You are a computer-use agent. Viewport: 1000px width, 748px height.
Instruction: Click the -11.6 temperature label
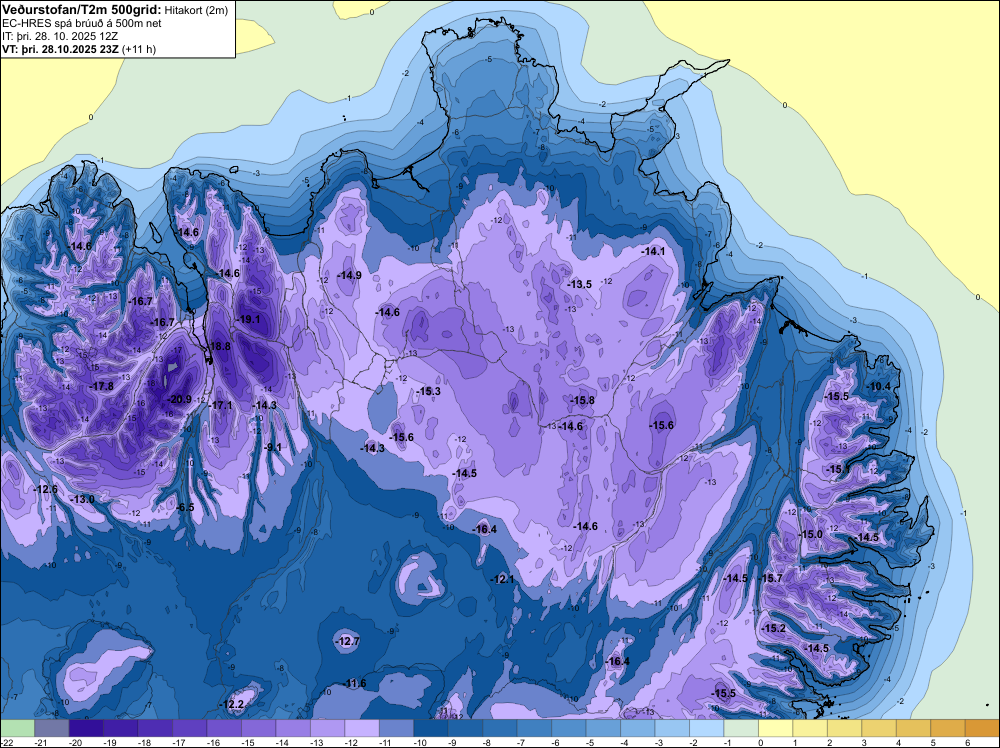pos(355,684)
